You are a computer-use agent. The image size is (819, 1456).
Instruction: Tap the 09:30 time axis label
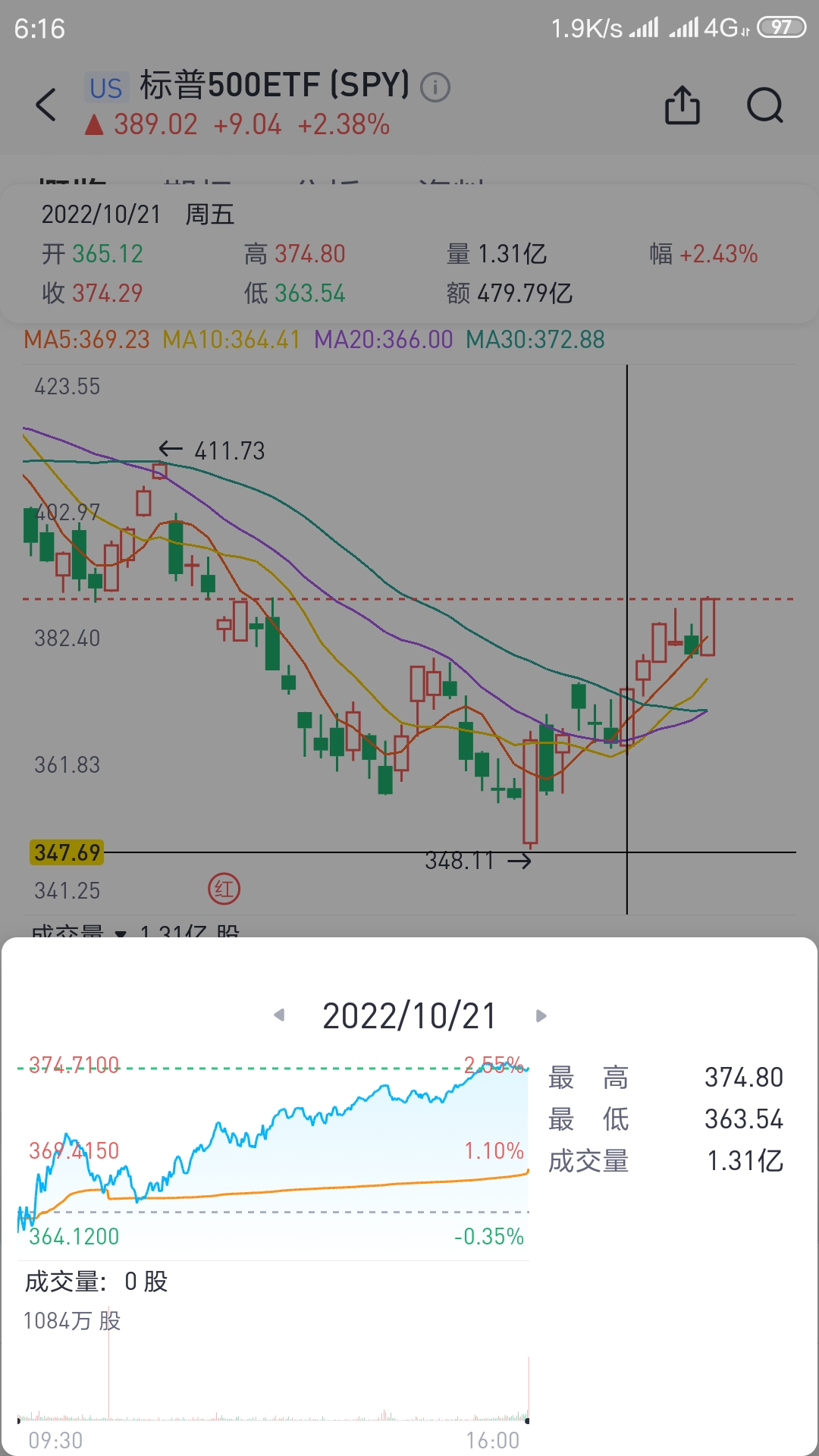[x=55, y=1440]
